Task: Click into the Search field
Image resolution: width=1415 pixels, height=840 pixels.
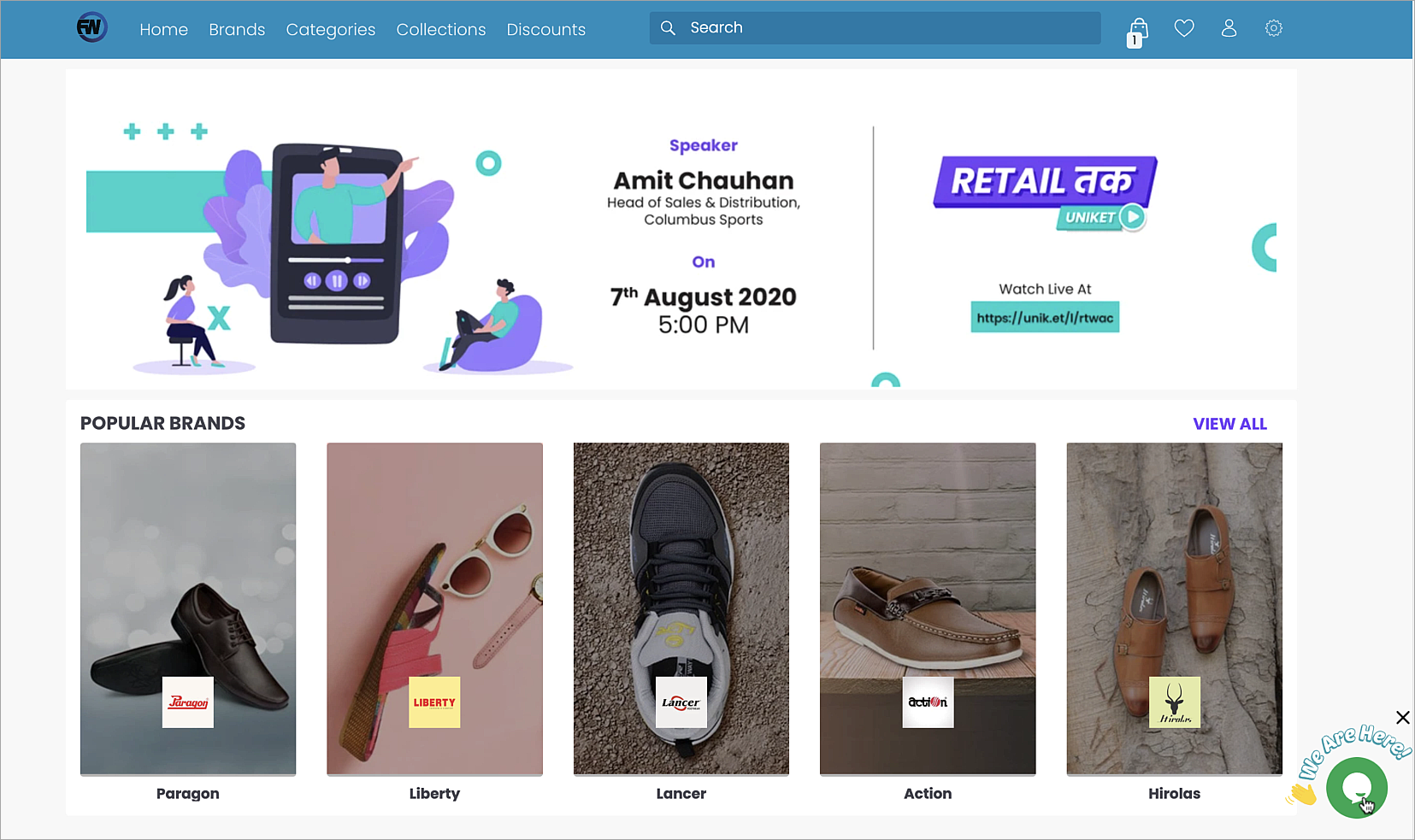Action: (x=876, y=28)
